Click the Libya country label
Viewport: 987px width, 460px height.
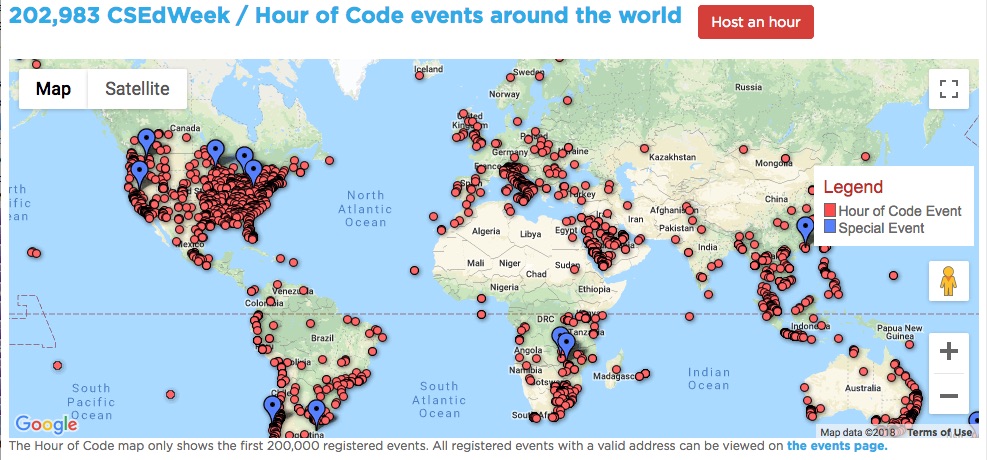click(529, 234)
